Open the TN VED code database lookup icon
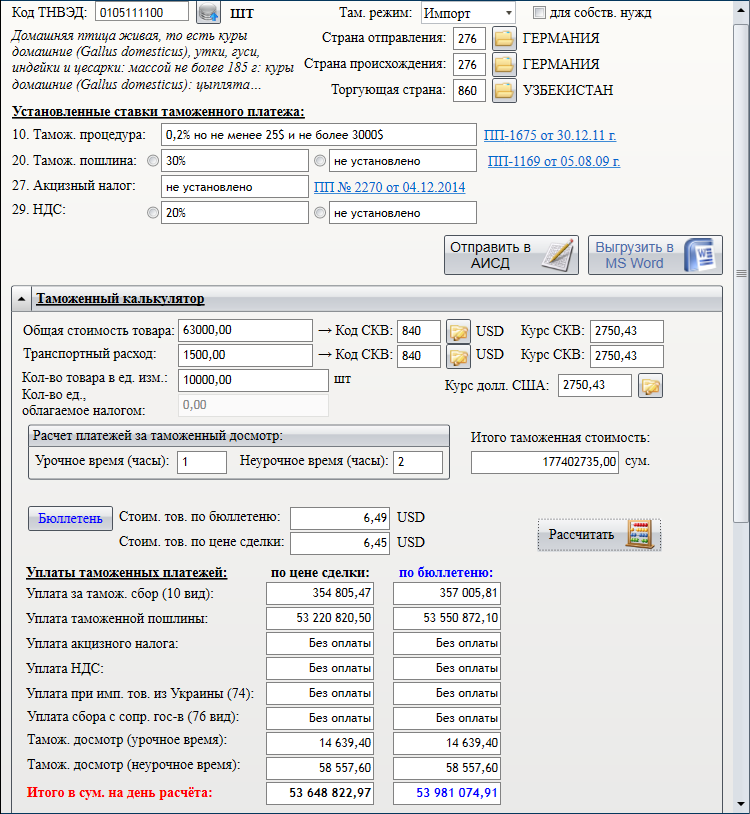The height and width of the screenshot is (814, 750). tap(208, 12)
